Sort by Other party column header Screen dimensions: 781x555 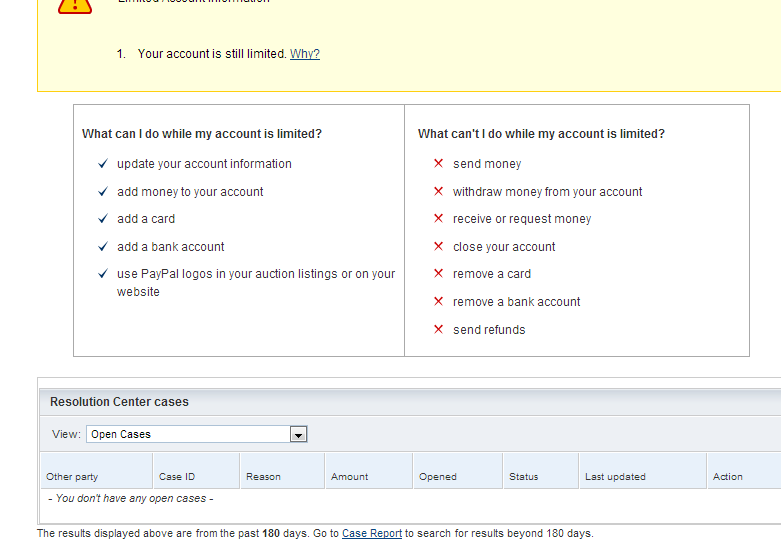pos(72,477)
